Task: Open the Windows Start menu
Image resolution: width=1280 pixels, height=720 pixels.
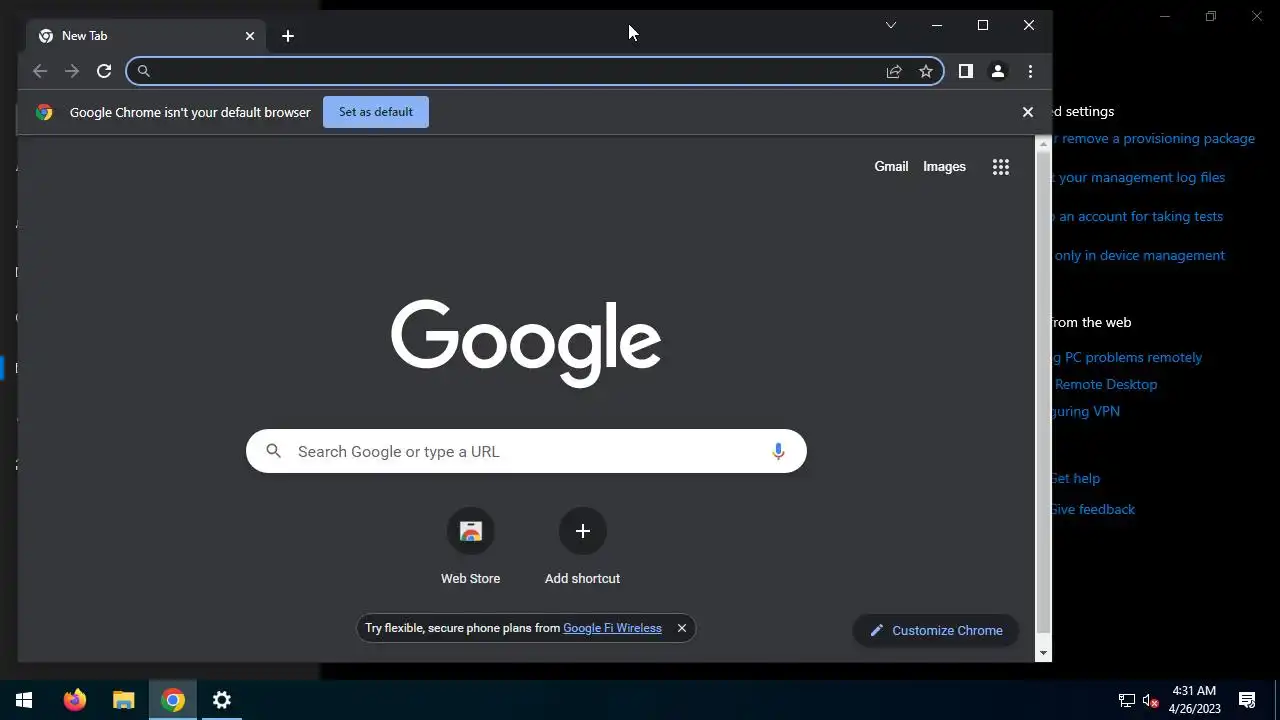Action: point(24,700)
